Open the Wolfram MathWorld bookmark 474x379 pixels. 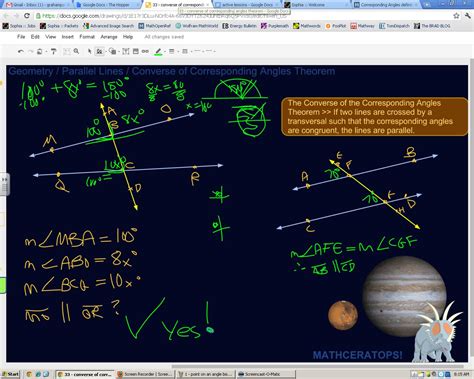pyautogui.click(x=197, y=26)
